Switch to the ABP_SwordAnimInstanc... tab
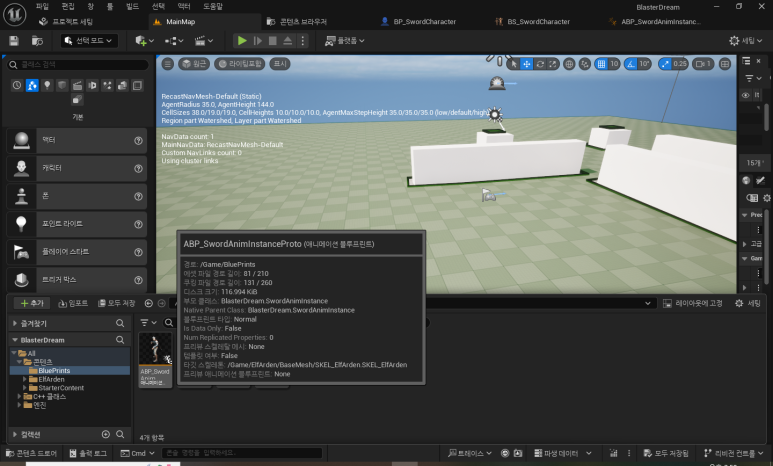This screenshot has width=773, height=466. tap(655, 22)
